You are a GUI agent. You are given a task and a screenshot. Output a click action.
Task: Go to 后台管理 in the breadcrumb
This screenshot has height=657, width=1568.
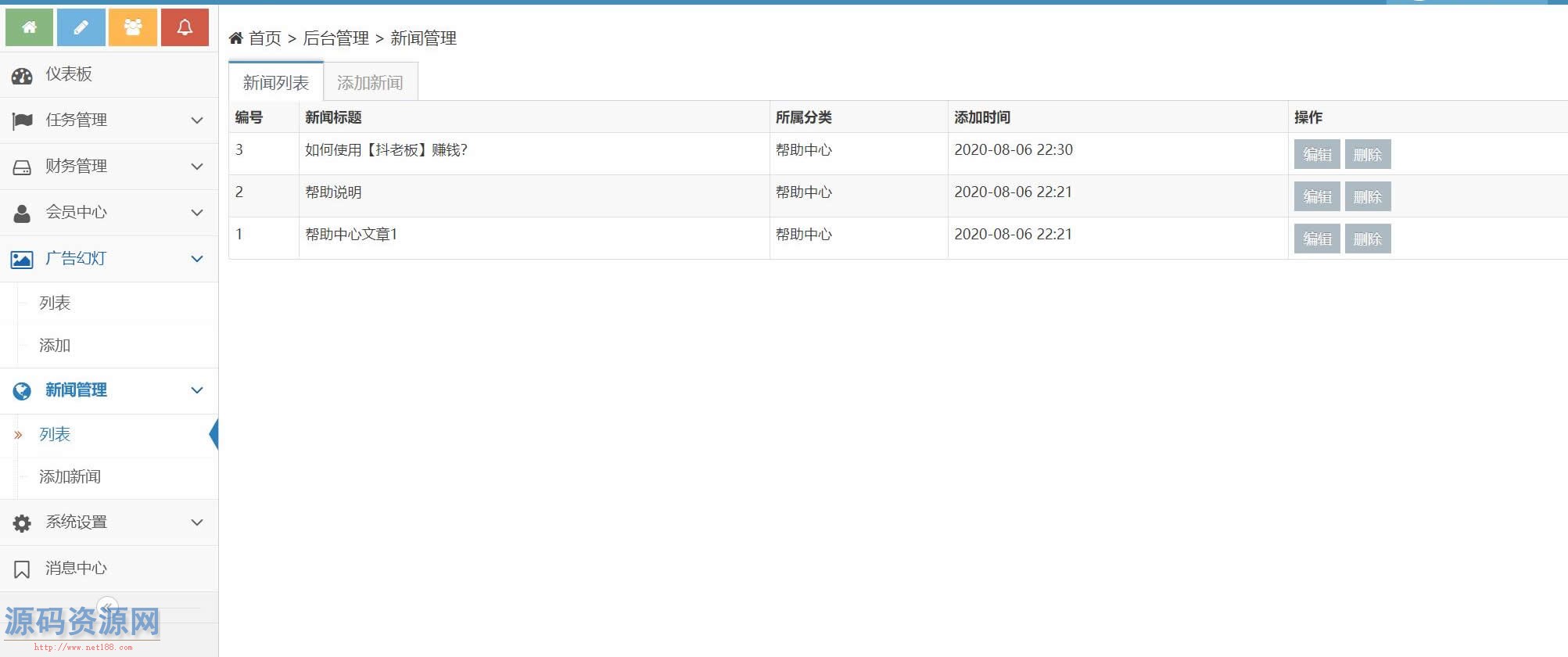pos(335,38)
